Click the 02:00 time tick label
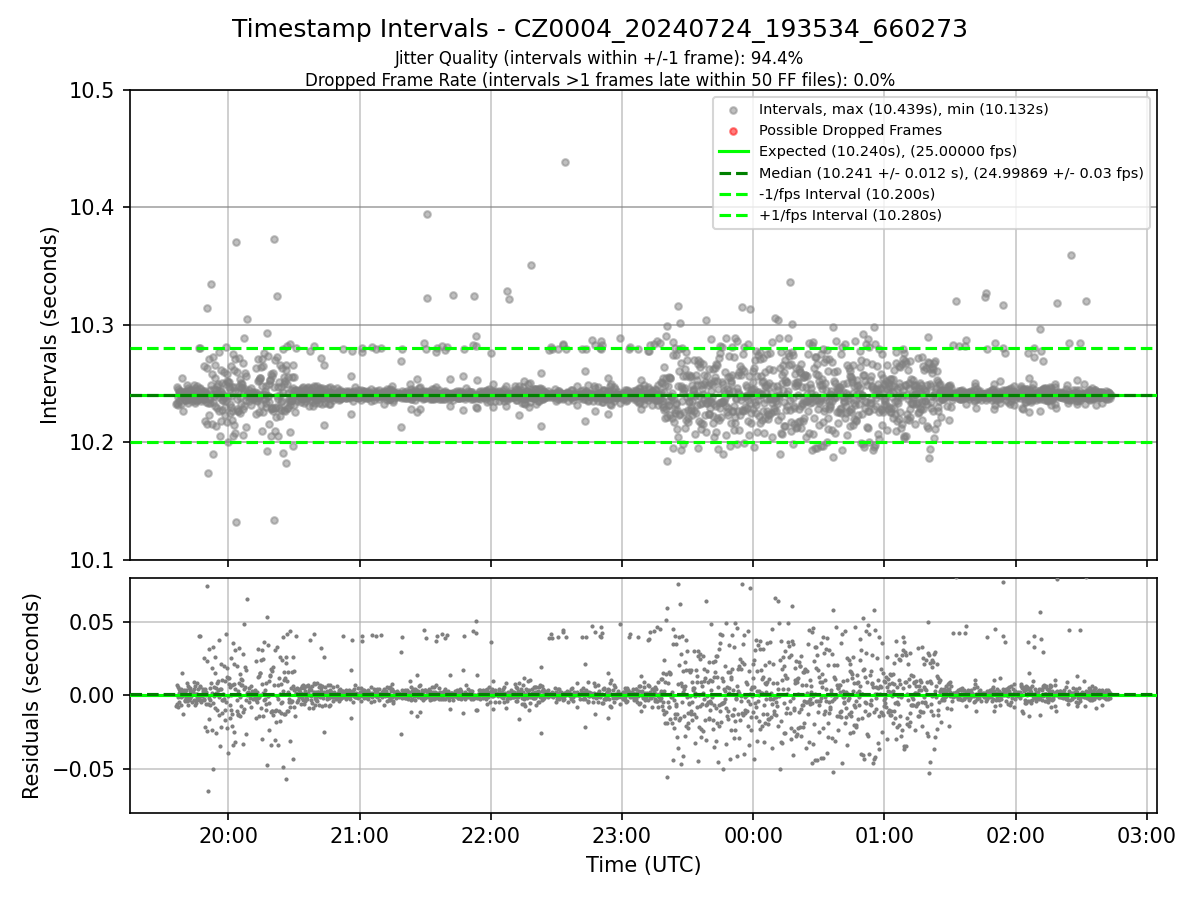The width and height of the screenshot is (1200, 900). (x=1016, y=836)
